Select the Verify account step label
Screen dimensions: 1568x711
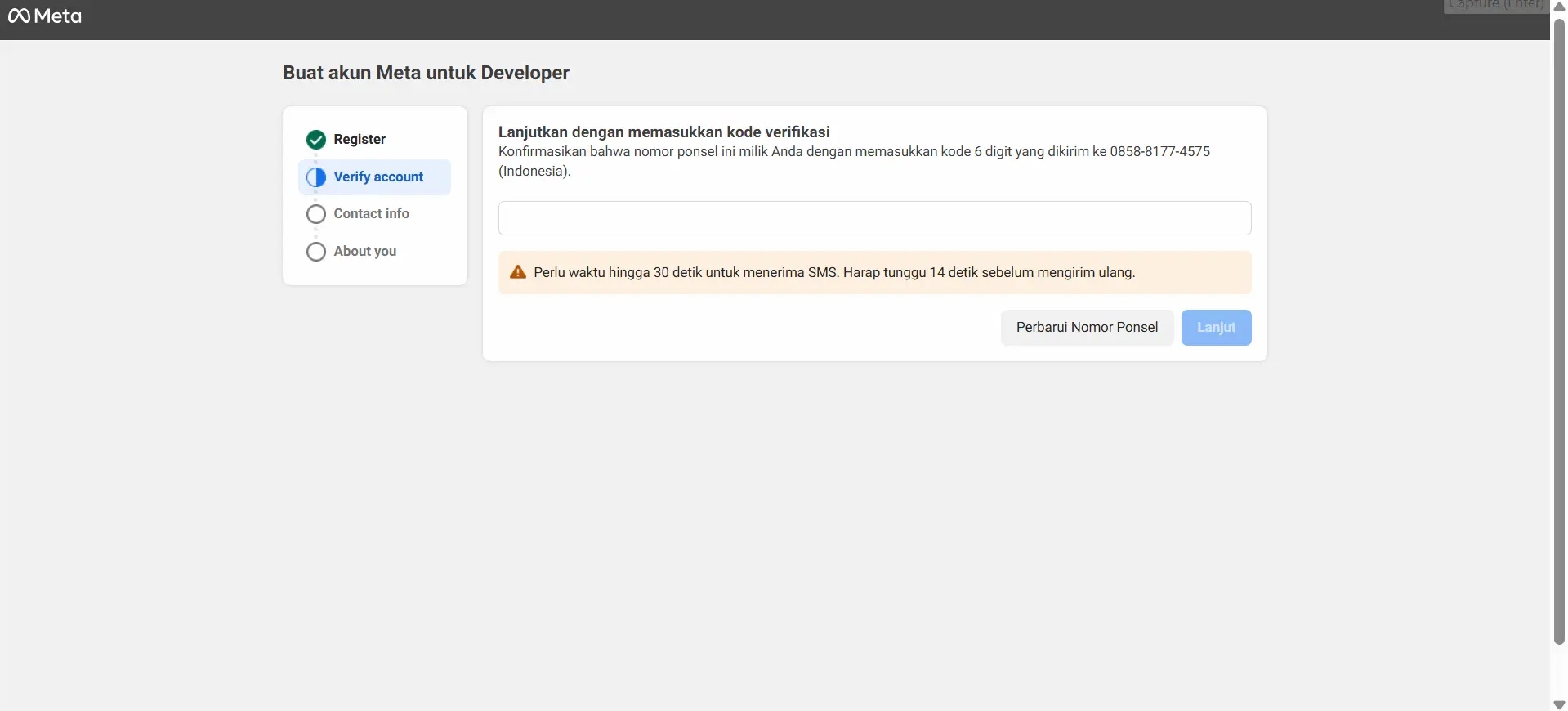click(x=378, y=177)
